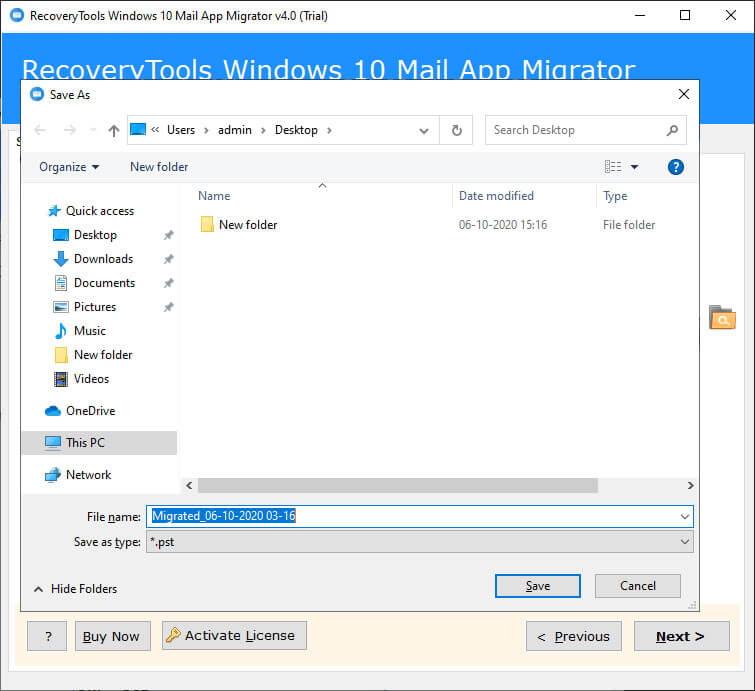This screenshot has width=755, height=691.
Task: Click the search magnifier icon
Action: click(672, 130)
